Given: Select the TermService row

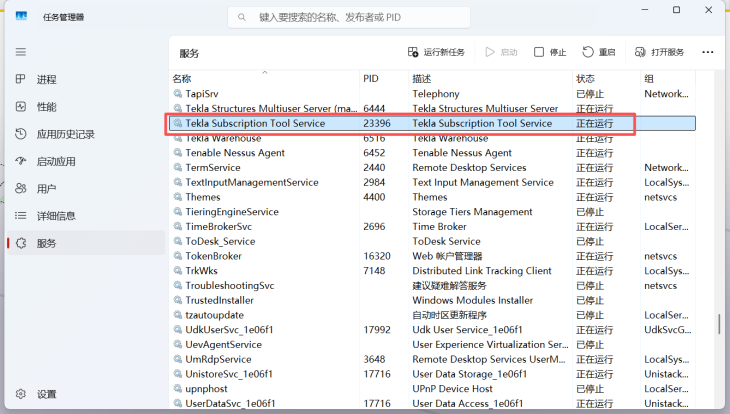Looking at the screenshot, I should click(x=432, y=168).
